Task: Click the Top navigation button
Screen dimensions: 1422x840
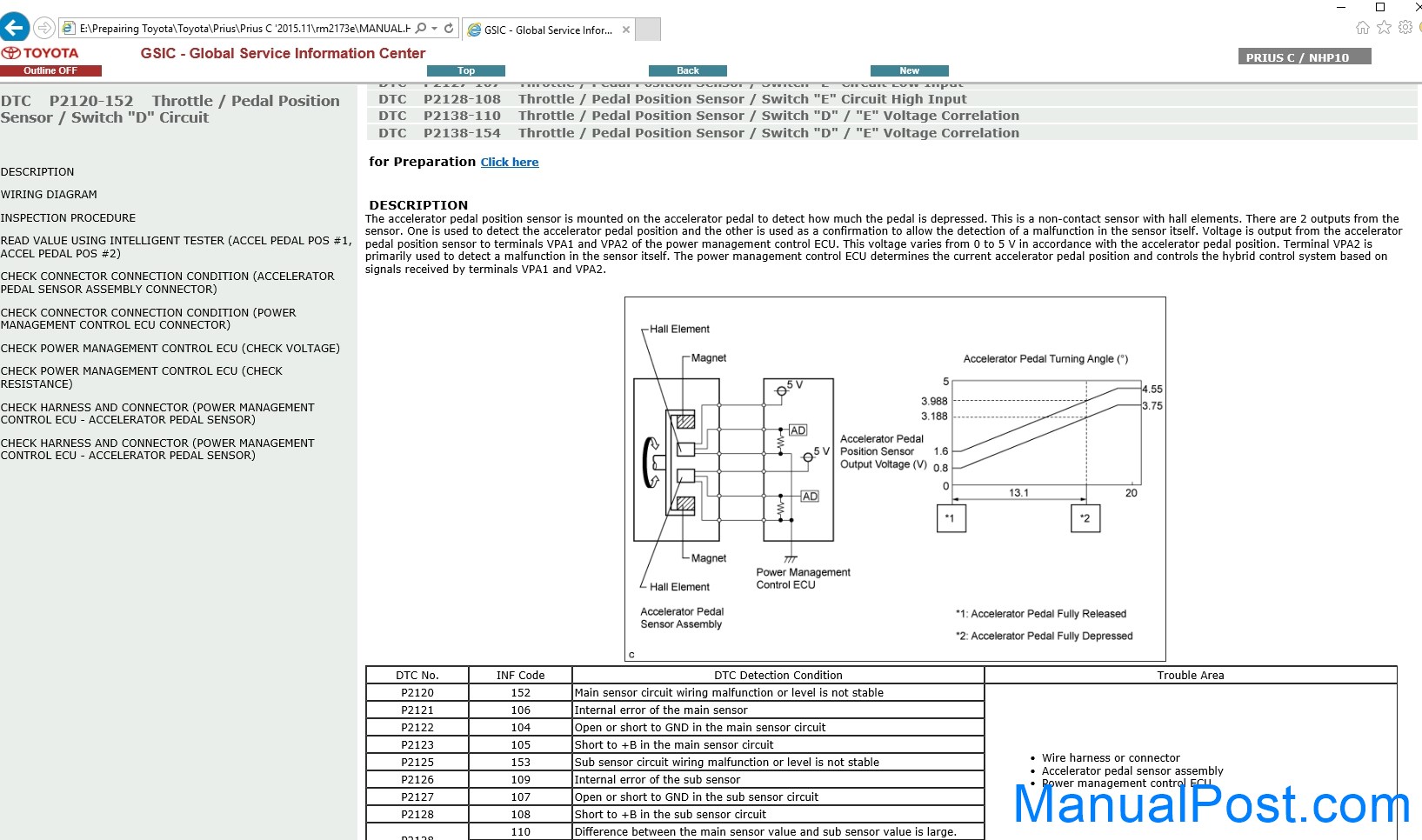Action: coord(466,70)
